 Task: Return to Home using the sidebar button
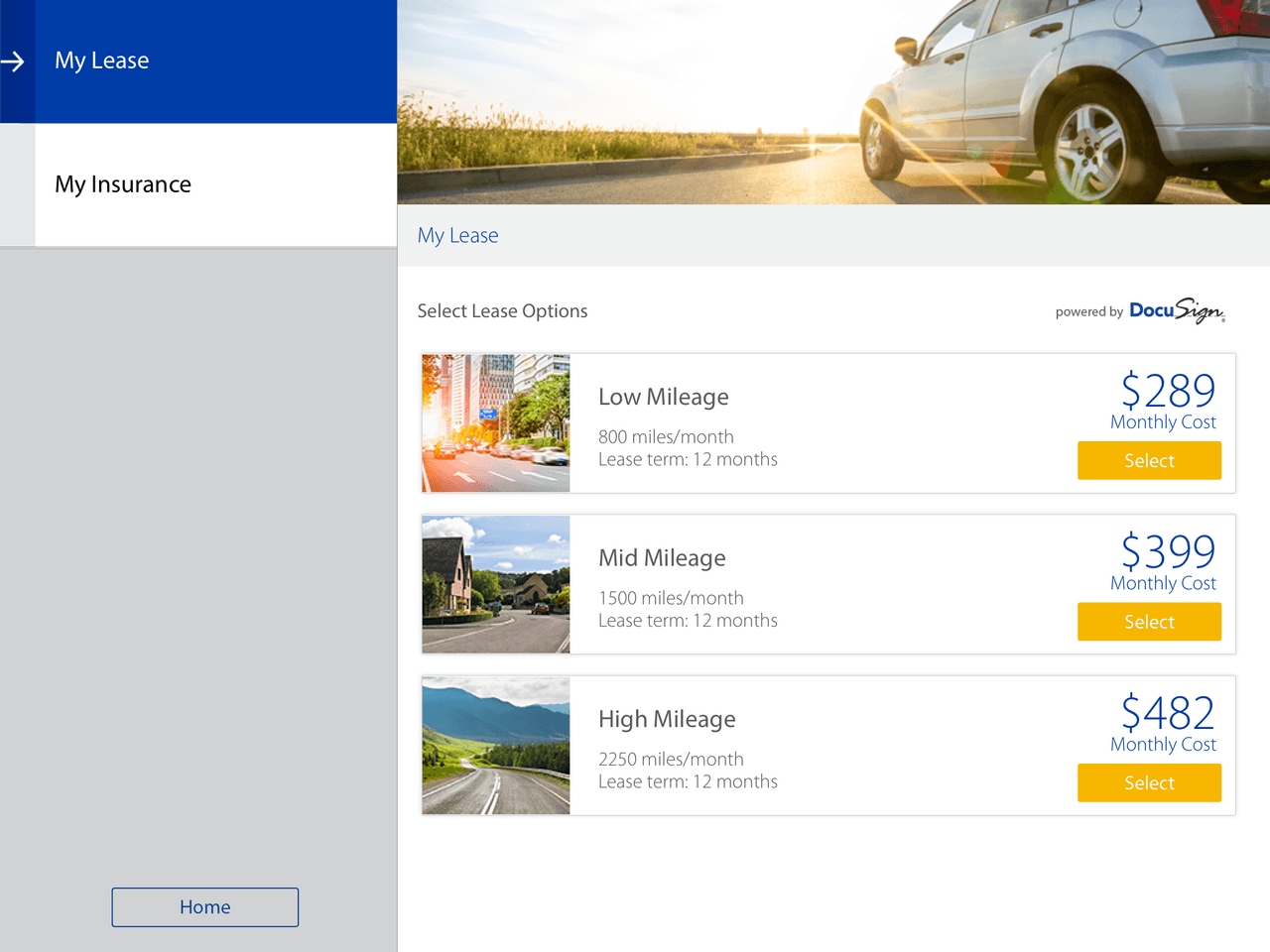click(x=204, y=906)
